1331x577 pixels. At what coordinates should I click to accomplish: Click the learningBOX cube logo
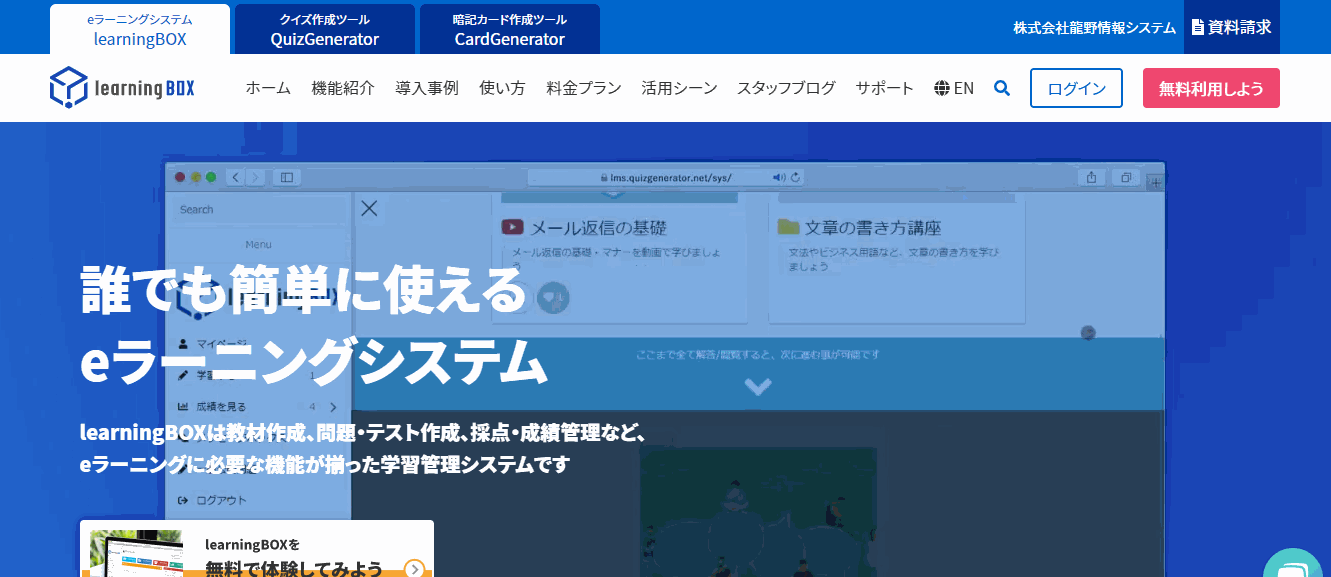tap(69, 87)
